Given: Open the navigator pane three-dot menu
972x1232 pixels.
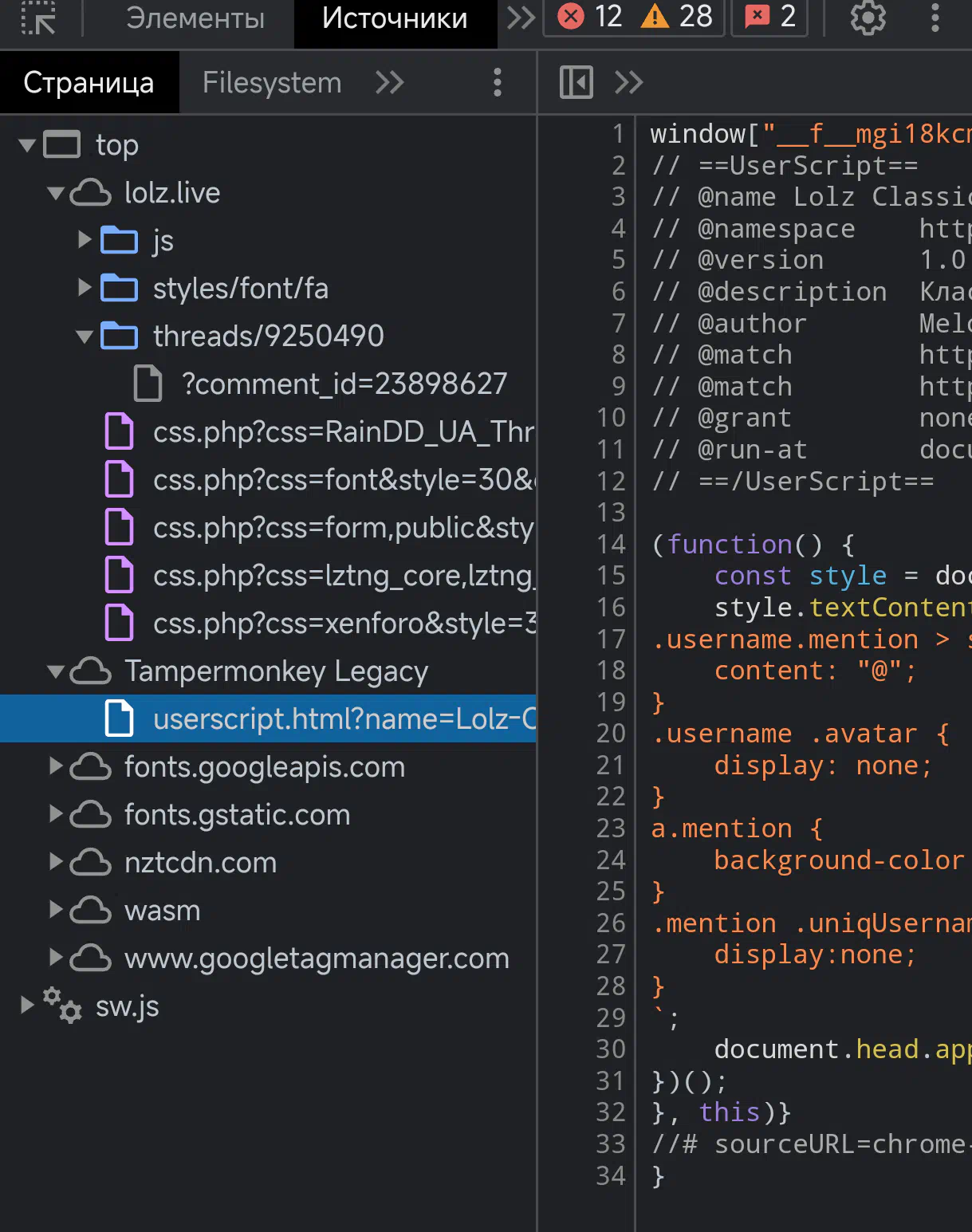Looking at the screenshot, I should (x=497, y=82).
